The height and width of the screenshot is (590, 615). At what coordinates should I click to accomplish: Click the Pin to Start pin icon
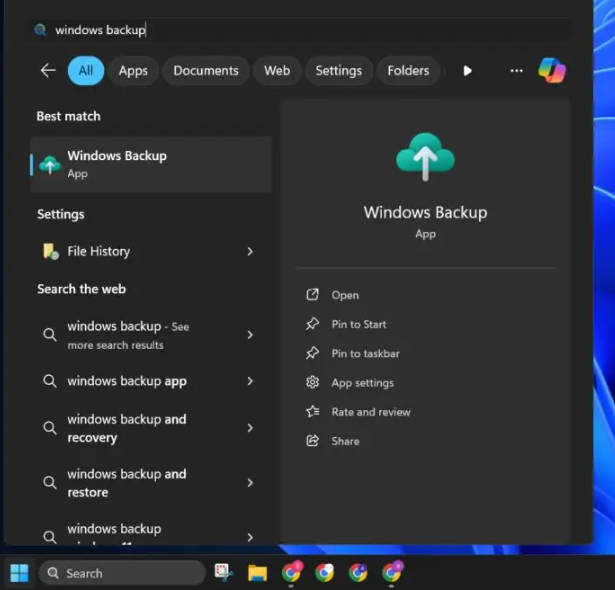[x=313, y=324]
